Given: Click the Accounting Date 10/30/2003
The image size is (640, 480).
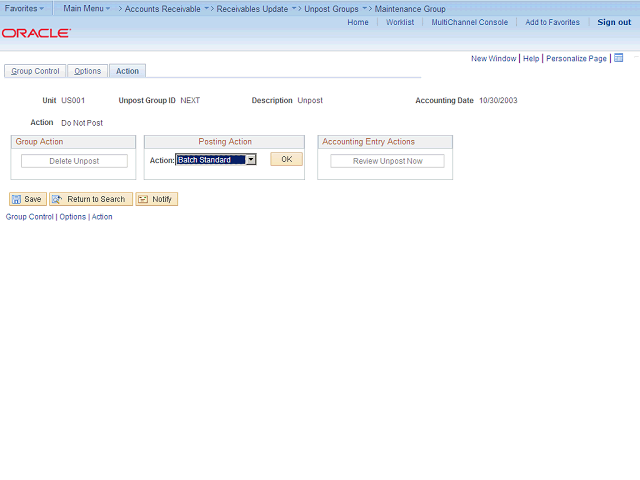Looking at the screenshot, I should [x=498, y=100].
